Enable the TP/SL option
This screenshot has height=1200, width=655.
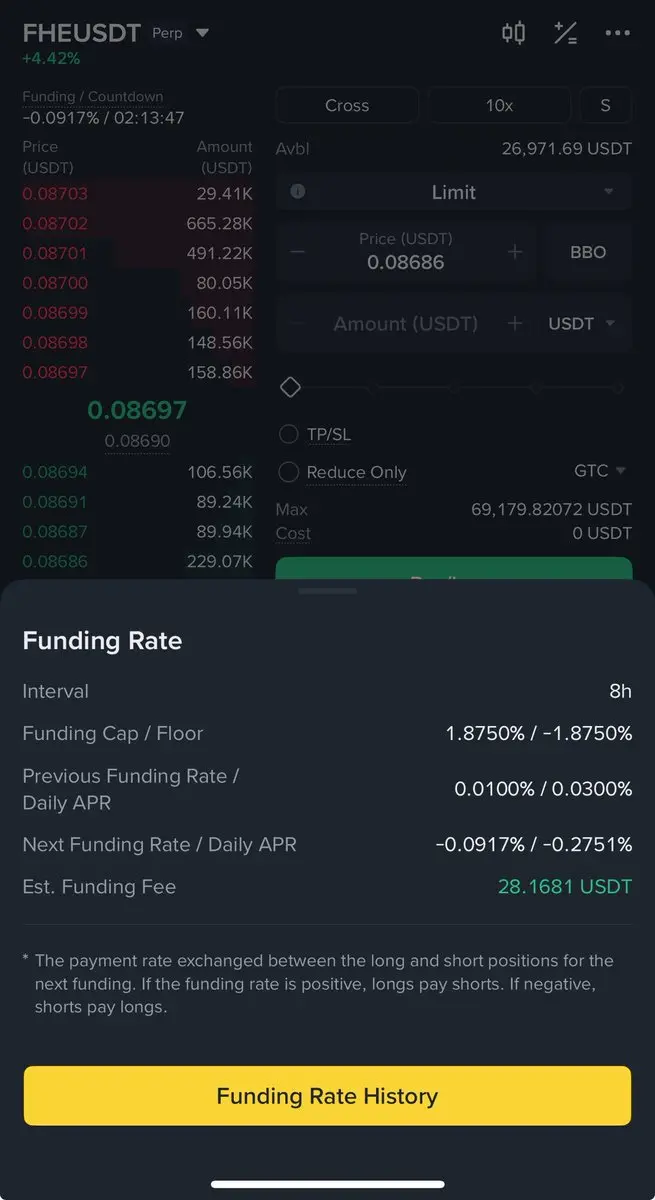pos(289,434)
